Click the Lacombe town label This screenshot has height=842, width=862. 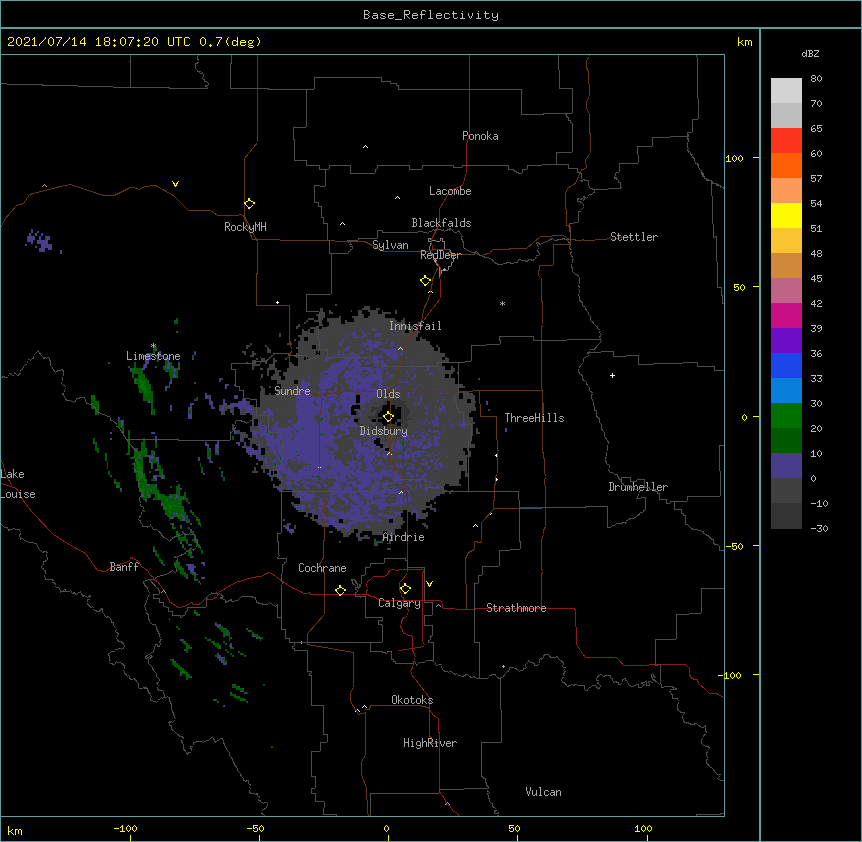click(x=450, y=191)
